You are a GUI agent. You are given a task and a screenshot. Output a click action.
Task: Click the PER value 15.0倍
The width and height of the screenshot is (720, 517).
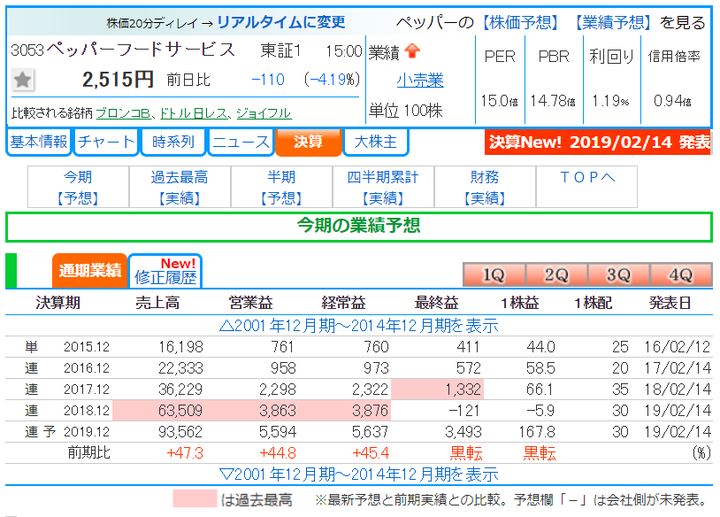tap(499, 101)
